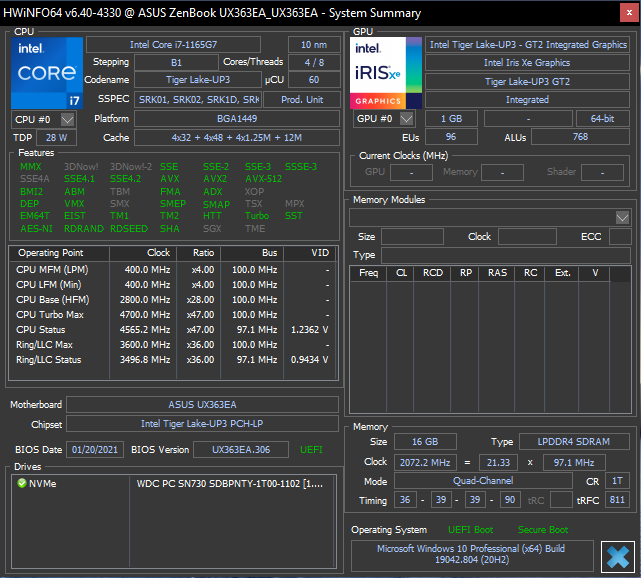Click the Microsoft Windows 10 Professional build text
The width and height of the screenshot is (641, 578).
pos(471,554)
